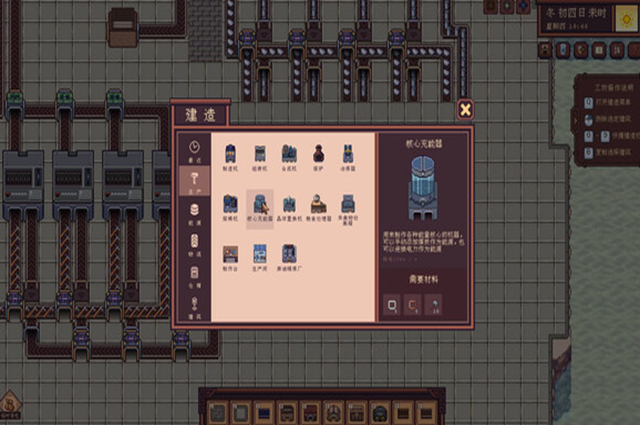Viewport: 640px width, 425px height.
Task: Pick the oil refinery building 原油精炼厂
Action: point(289,258)
